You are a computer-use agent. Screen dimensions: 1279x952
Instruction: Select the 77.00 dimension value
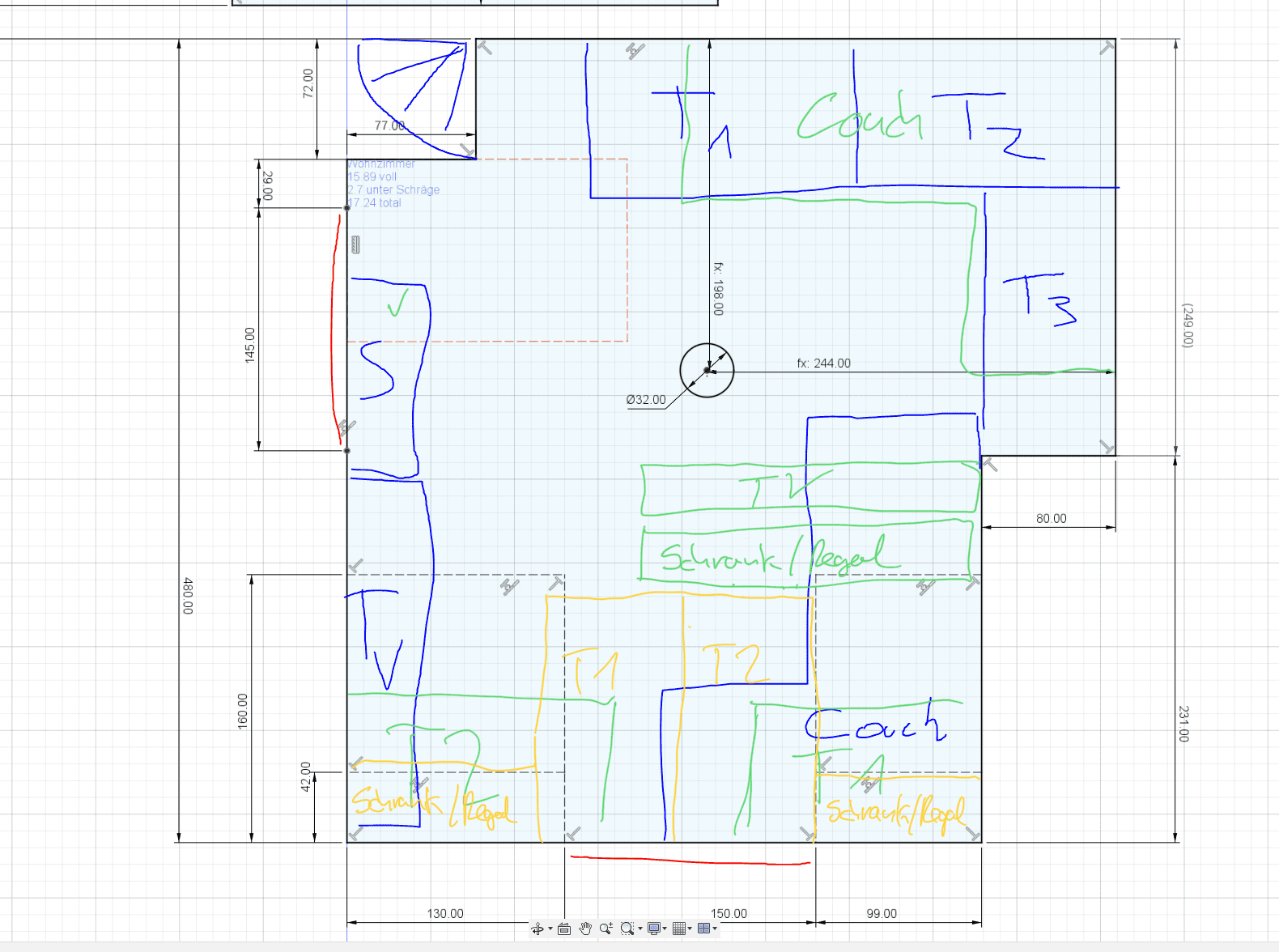[389, 125]
